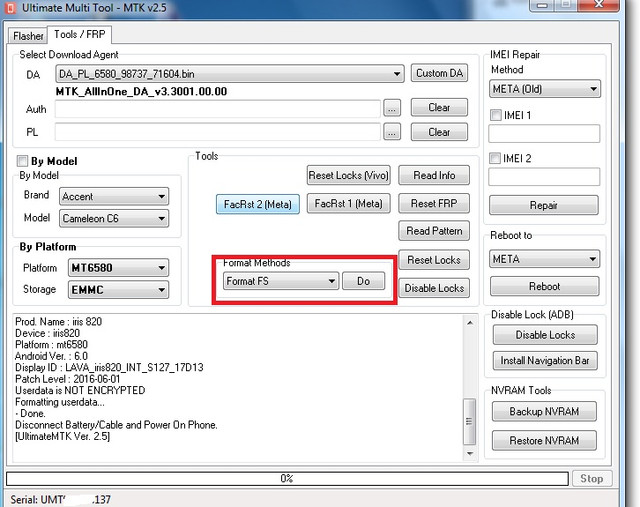Click the Ultimate Multi Tool title icon
Image resolution: width=640 pixels, height=507 pixels.
[11, 8]
